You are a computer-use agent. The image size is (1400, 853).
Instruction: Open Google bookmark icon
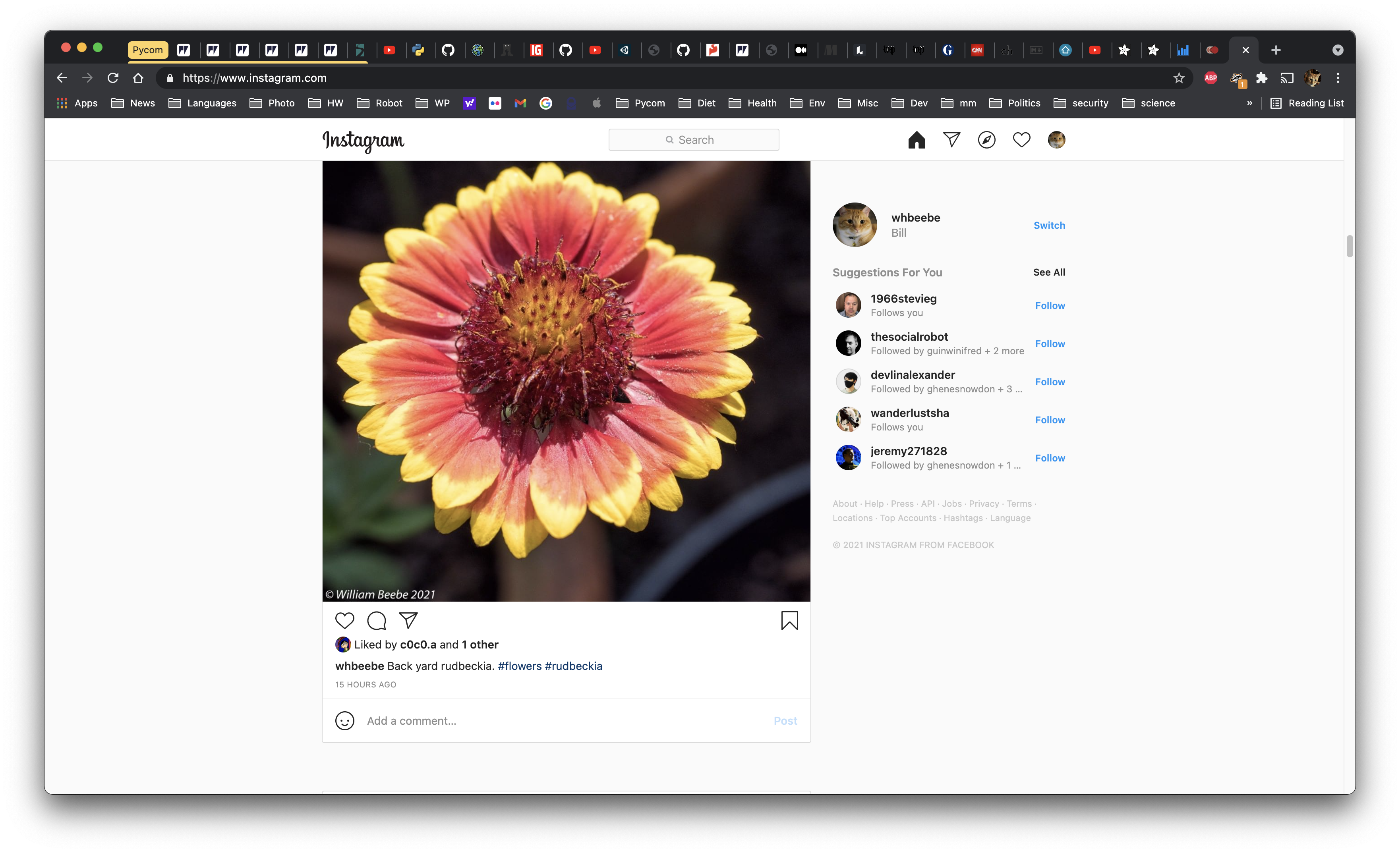click(x=545, y=103)
